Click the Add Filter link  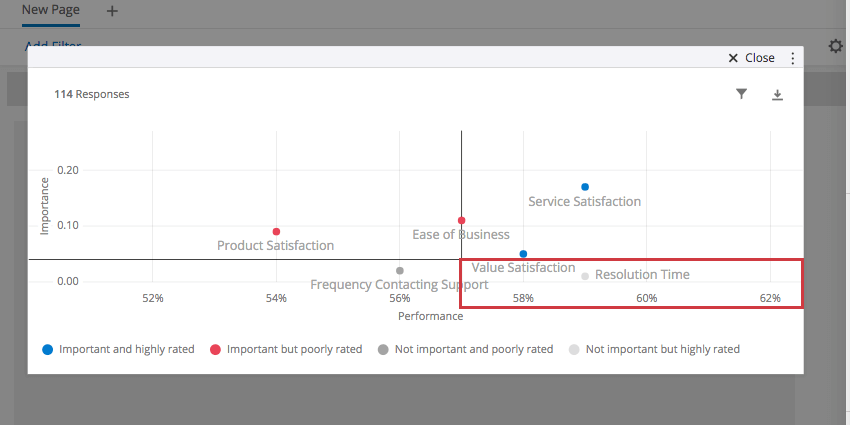tap(53, 45)
